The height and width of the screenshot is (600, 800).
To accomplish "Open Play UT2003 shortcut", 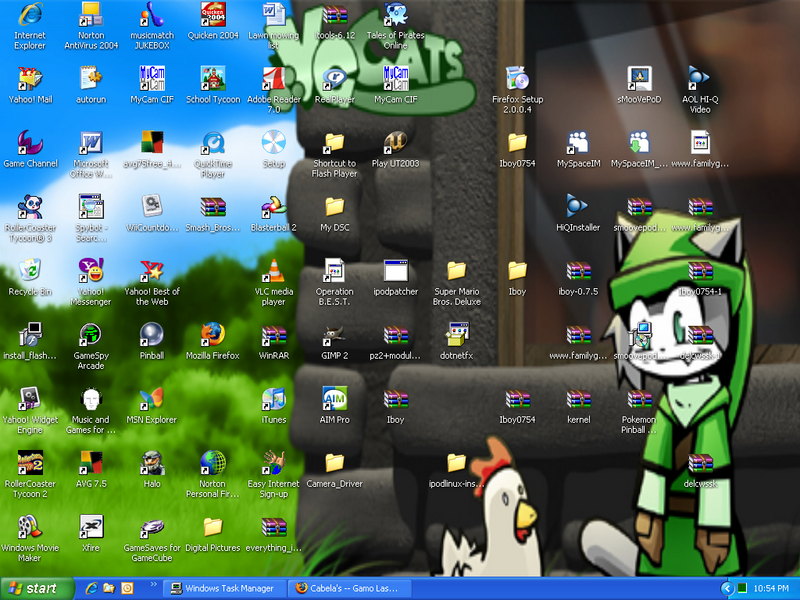I will (395, 143).
